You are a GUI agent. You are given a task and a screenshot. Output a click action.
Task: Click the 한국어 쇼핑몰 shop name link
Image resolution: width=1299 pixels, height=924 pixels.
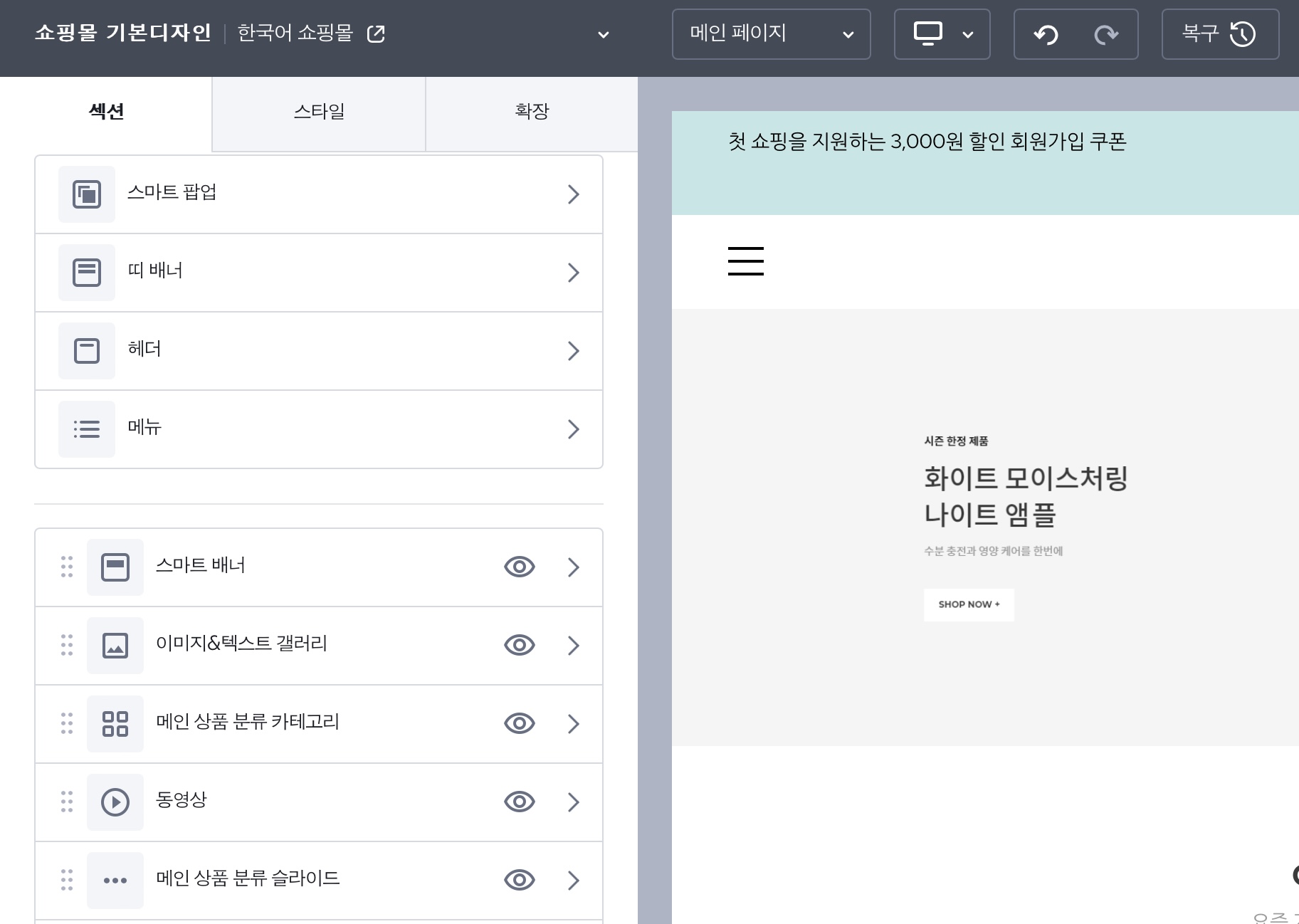pos(295,33)
